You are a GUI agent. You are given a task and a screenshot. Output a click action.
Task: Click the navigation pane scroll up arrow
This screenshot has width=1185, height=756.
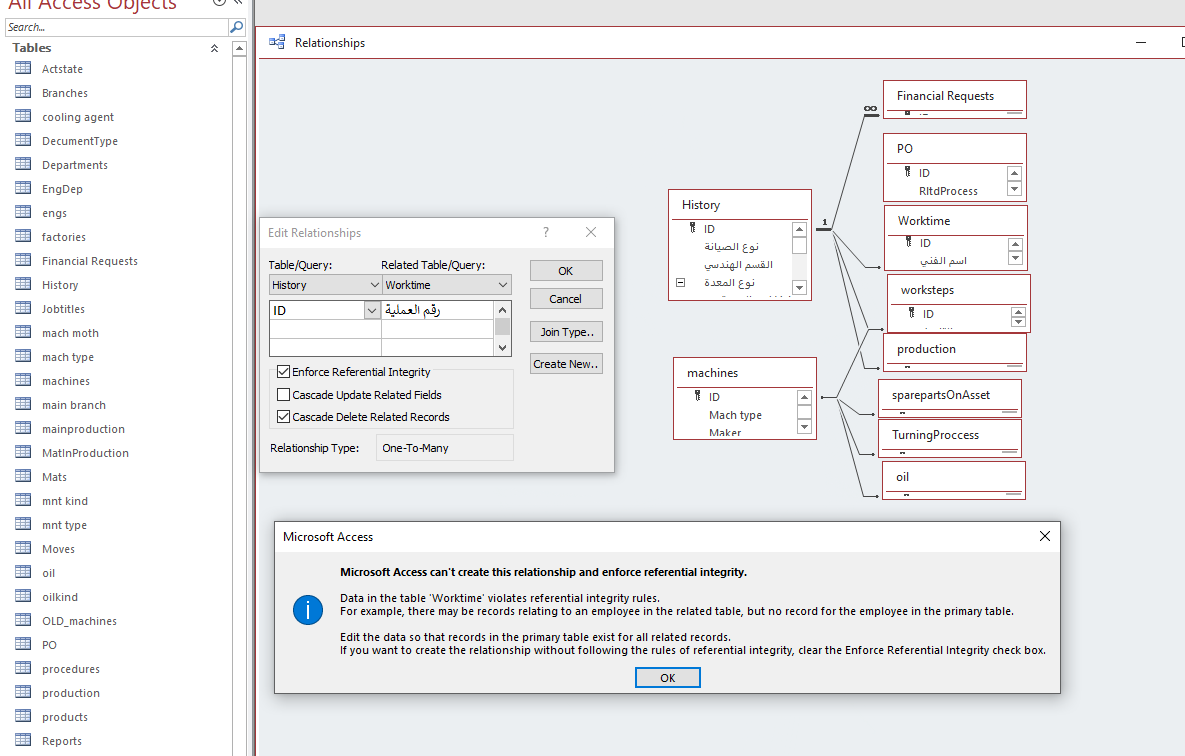coord(239,48)
